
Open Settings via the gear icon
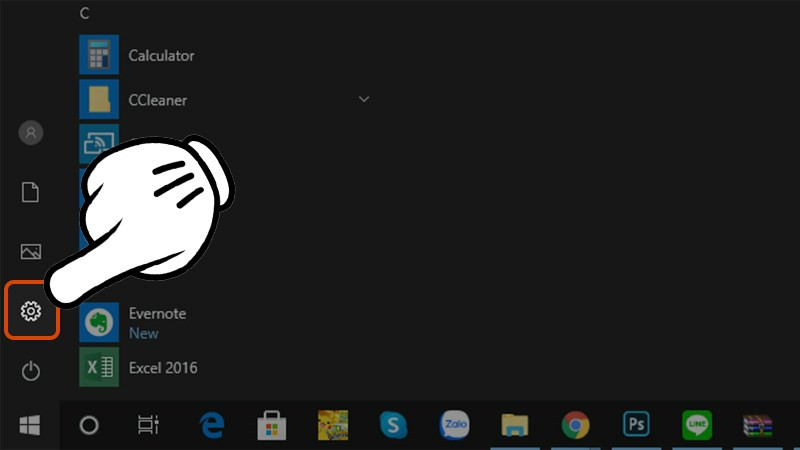[x=31, y=312]
